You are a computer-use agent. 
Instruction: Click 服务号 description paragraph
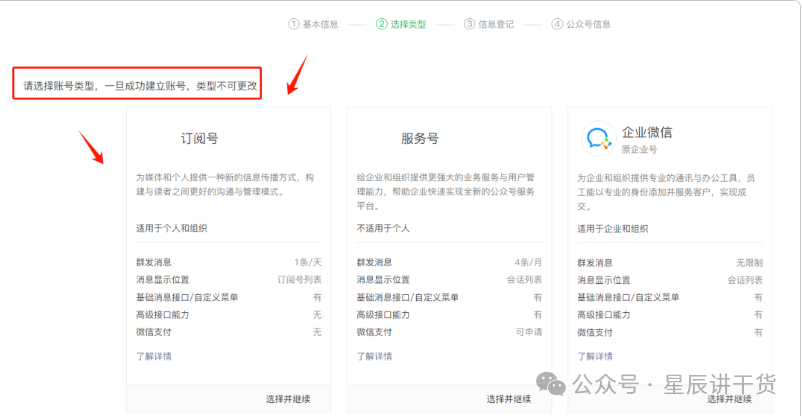(445, 191)
